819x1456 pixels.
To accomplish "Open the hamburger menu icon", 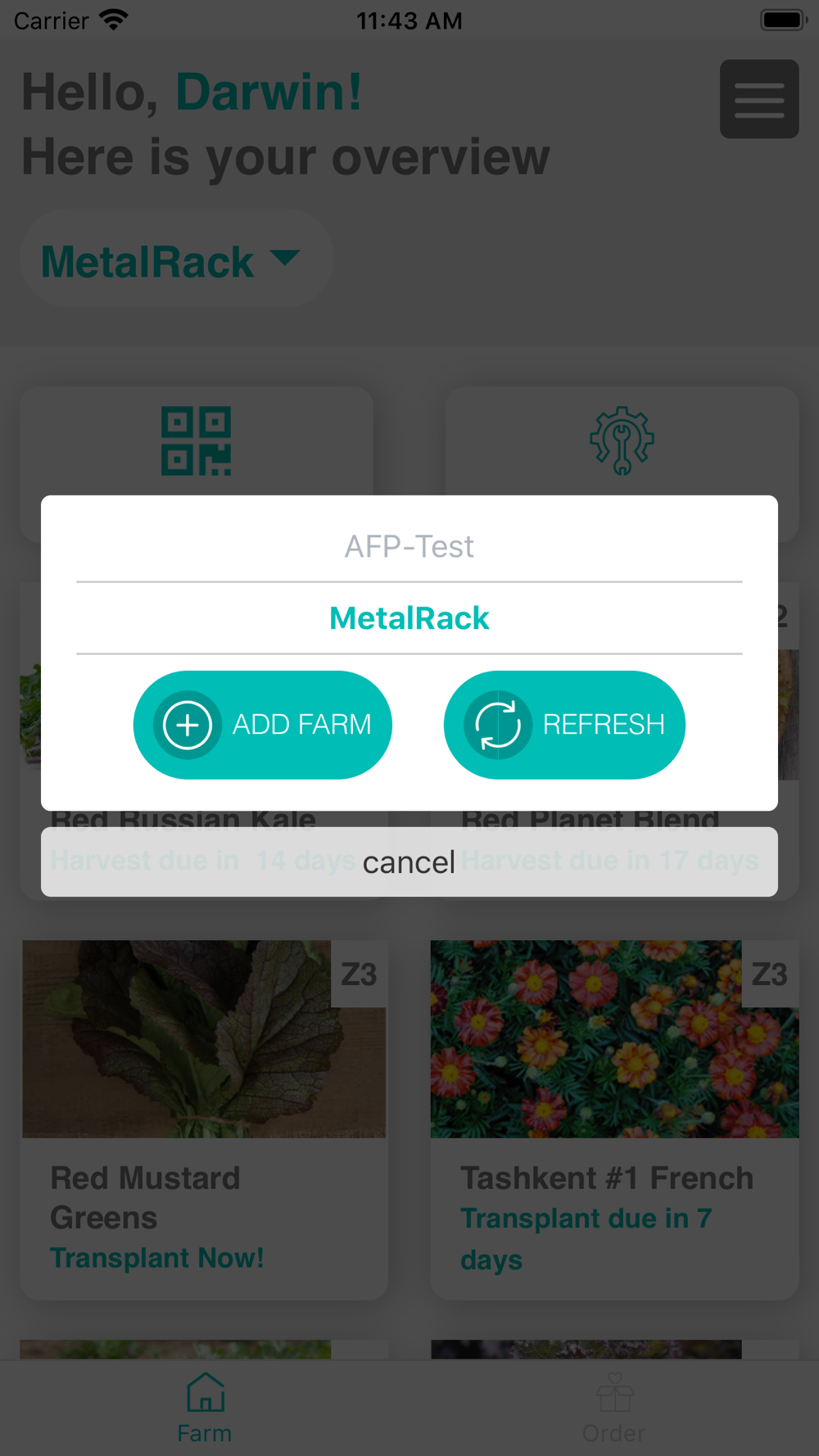I will tap(759, 99).
